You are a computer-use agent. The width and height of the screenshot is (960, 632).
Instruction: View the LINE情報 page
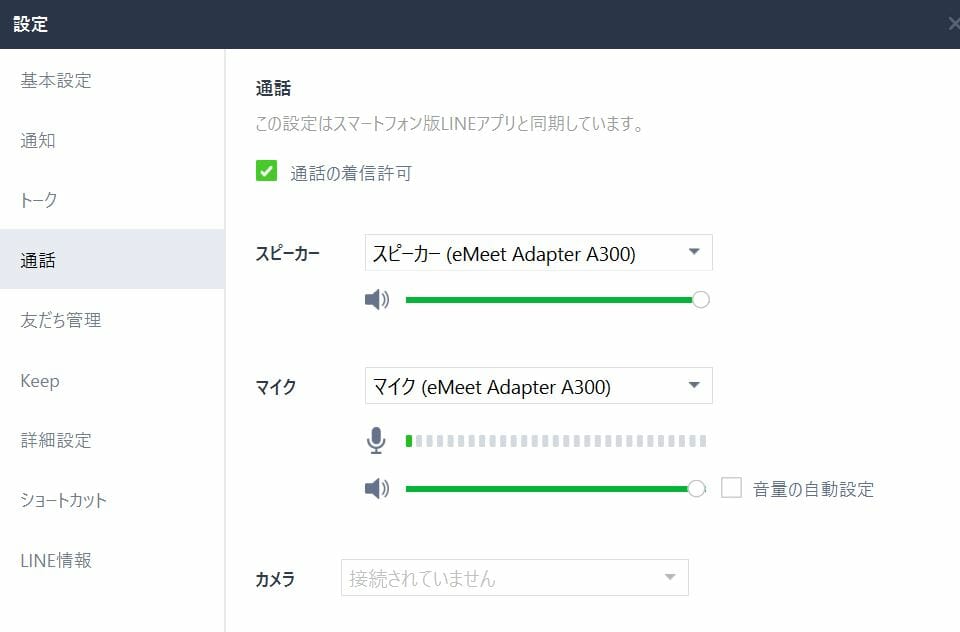(x=56, y=561)
